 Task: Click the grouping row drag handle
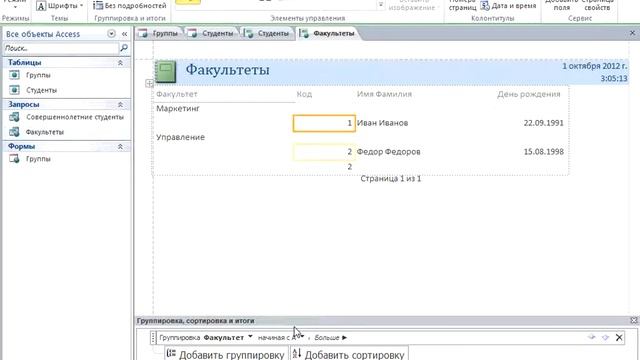[x=153, y=338]
